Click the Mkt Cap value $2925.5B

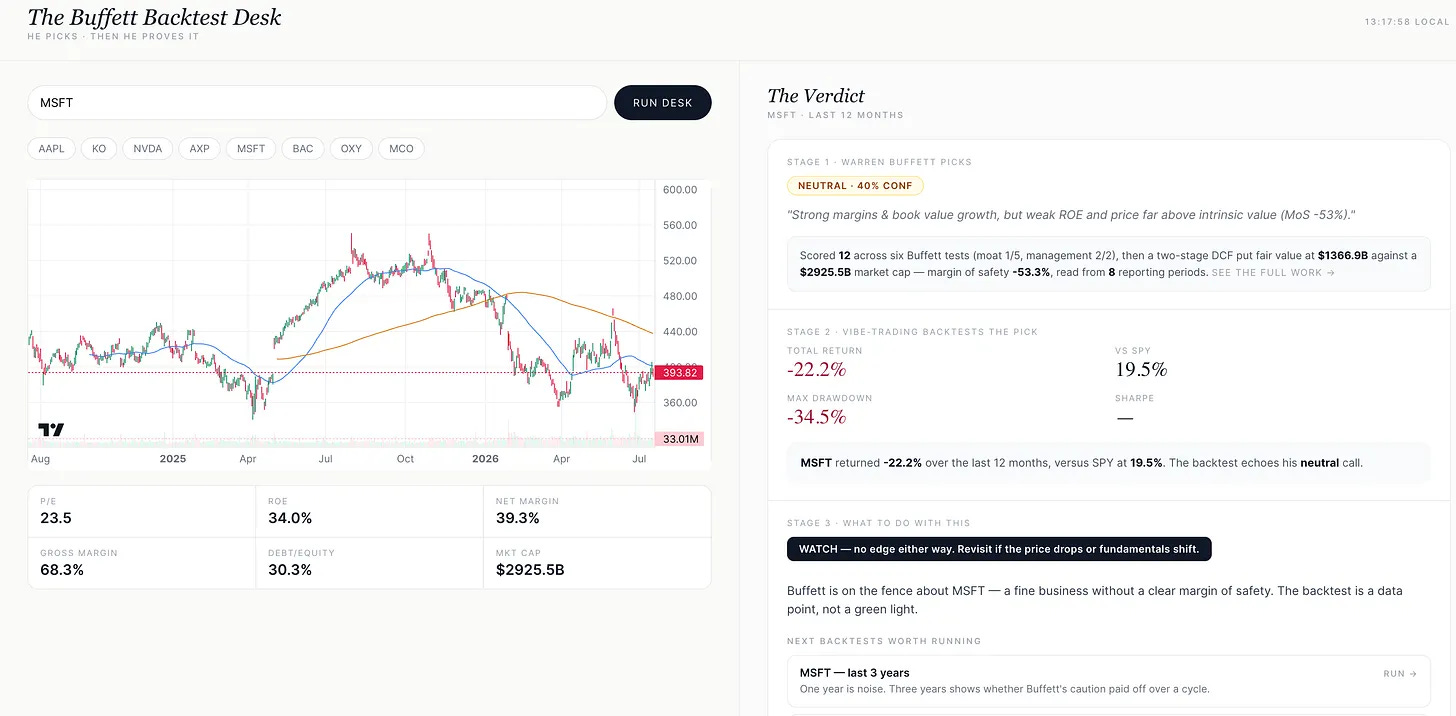click(530, 570)
